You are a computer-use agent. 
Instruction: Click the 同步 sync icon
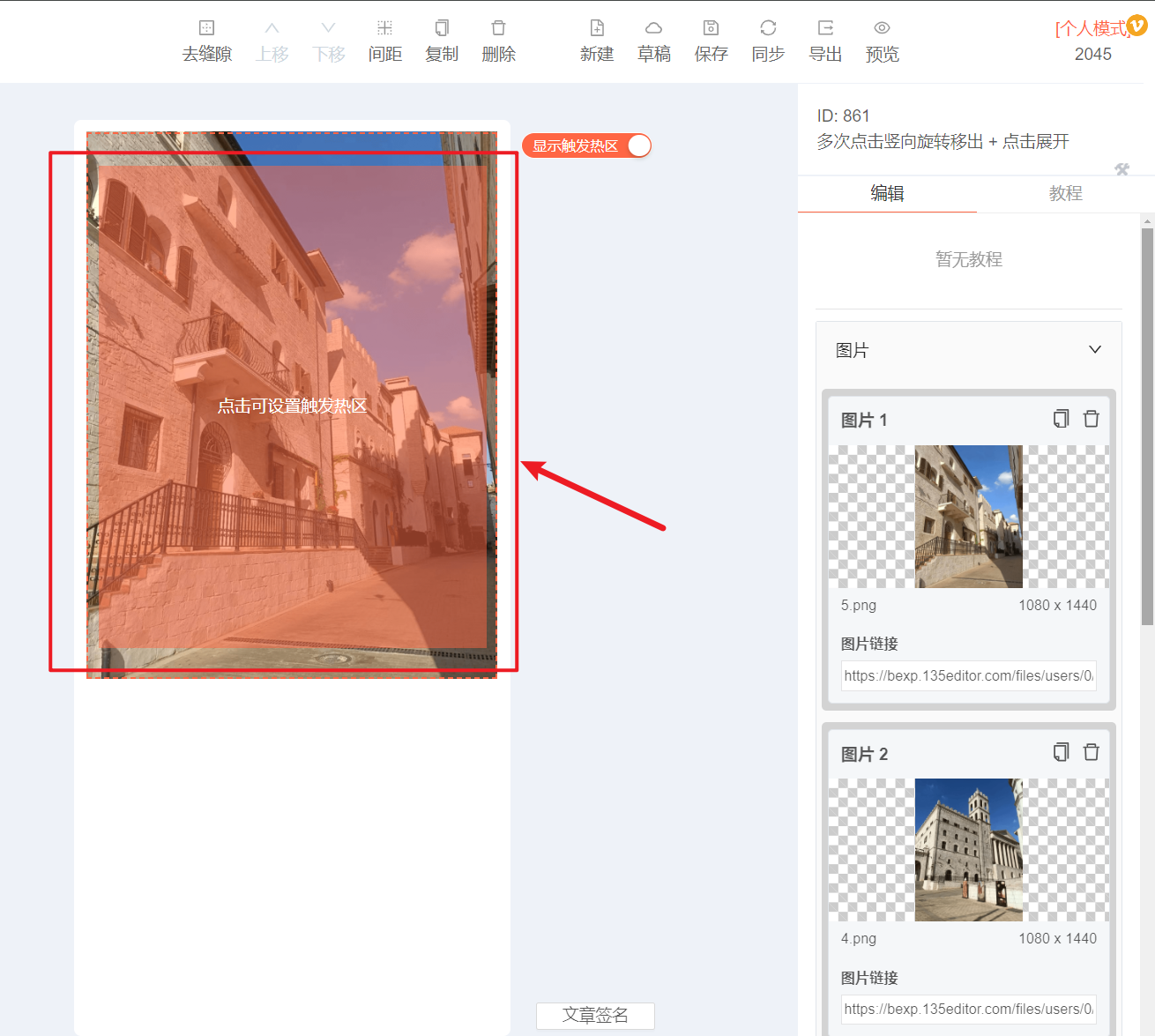tap(768, 28)
